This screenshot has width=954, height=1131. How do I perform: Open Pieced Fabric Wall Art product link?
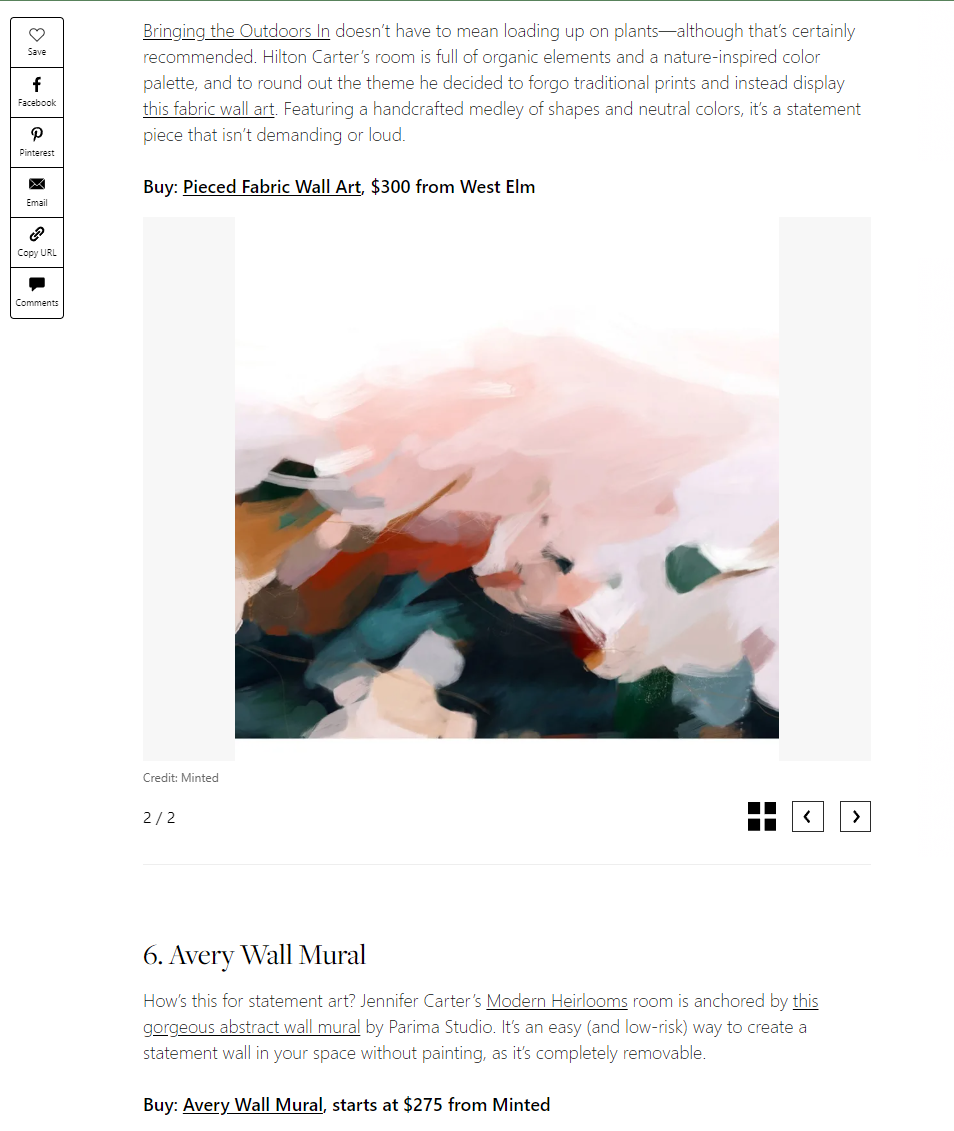[x=272, y=187]
